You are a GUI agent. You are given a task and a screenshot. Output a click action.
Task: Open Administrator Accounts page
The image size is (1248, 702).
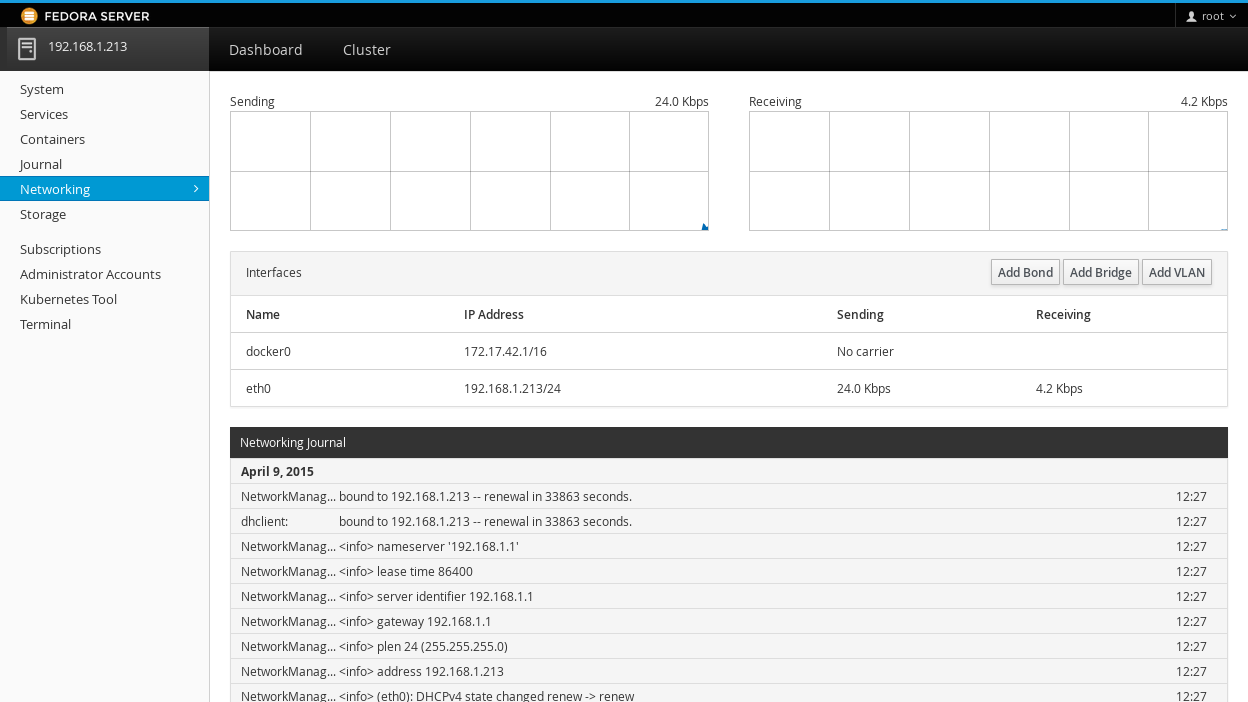tap(90, 274)
